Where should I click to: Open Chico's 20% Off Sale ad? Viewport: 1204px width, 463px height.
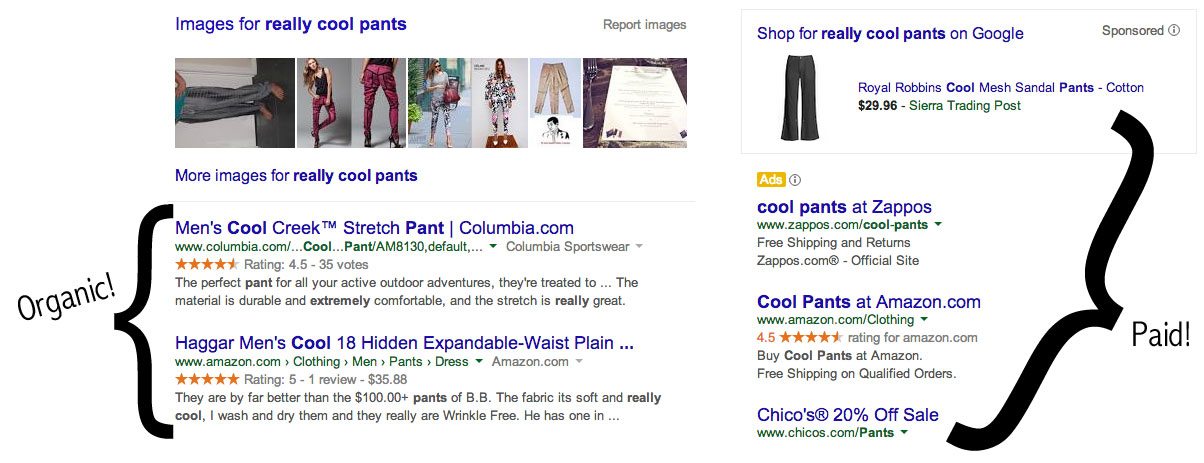(848, 415)
